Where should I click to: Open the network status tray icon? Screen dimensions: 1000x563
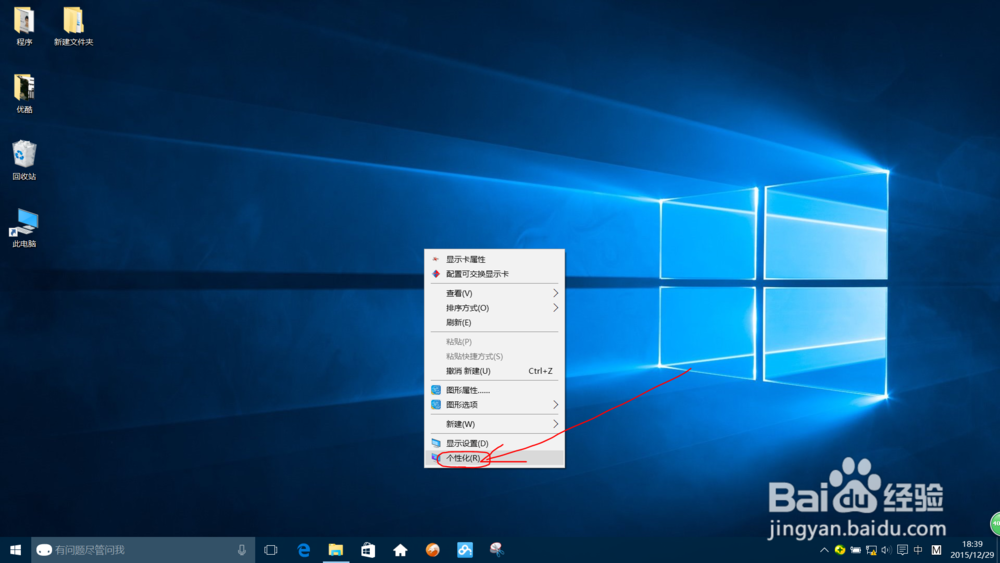871,550
